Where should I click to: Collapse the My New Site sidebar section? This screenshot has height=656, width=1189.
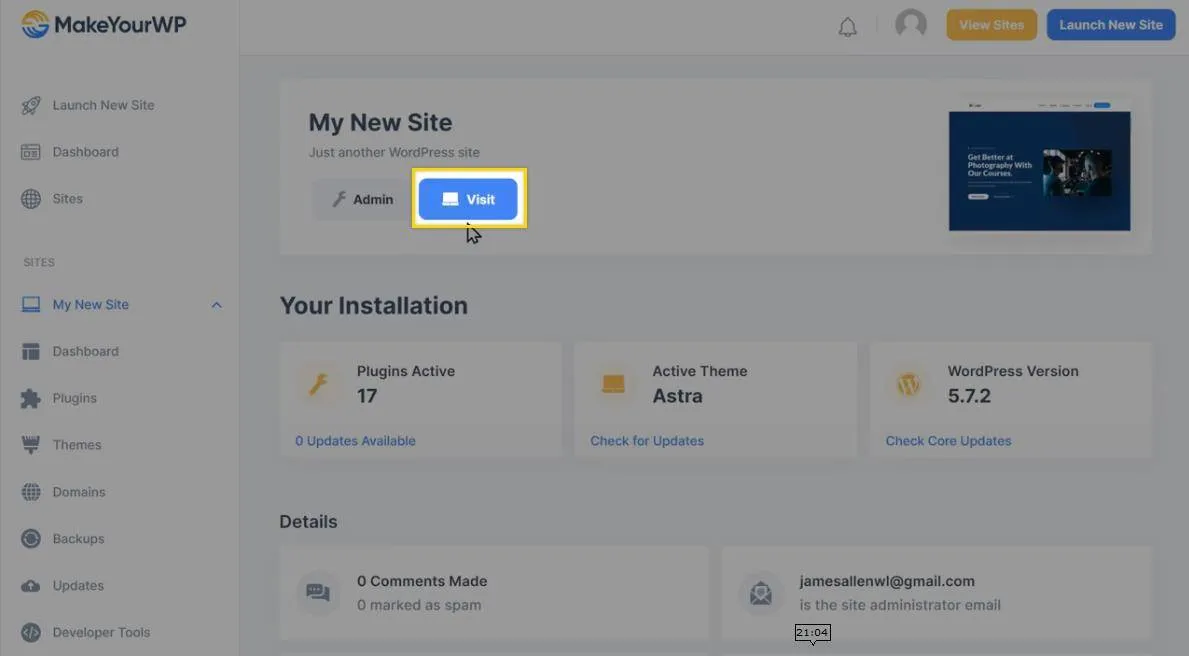216,305
